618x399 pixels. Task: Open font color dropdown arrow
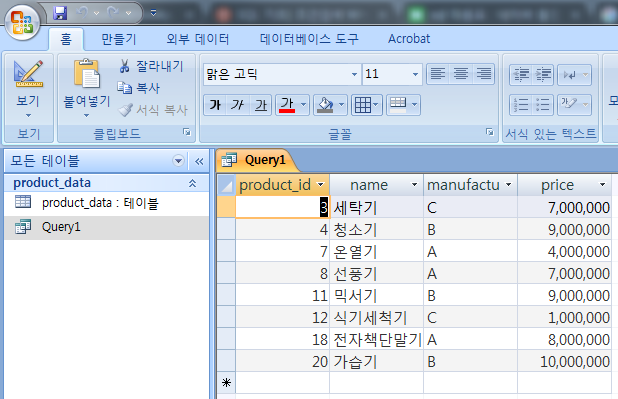[x=303, y=105]
